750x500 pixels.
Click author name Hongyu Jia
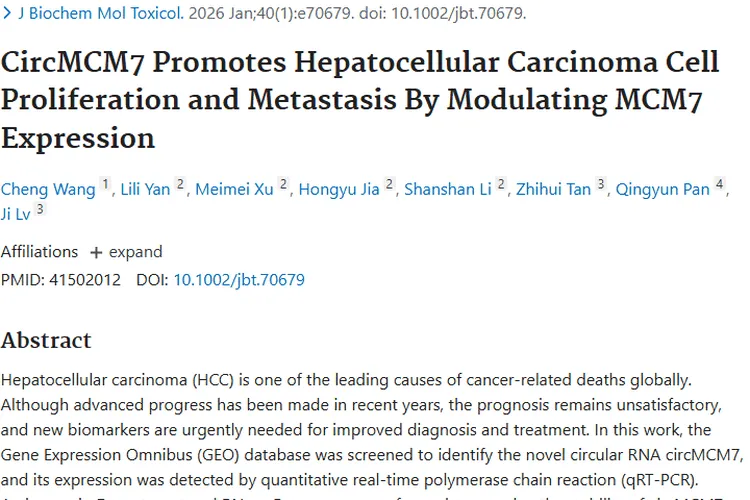pos(341,189)
